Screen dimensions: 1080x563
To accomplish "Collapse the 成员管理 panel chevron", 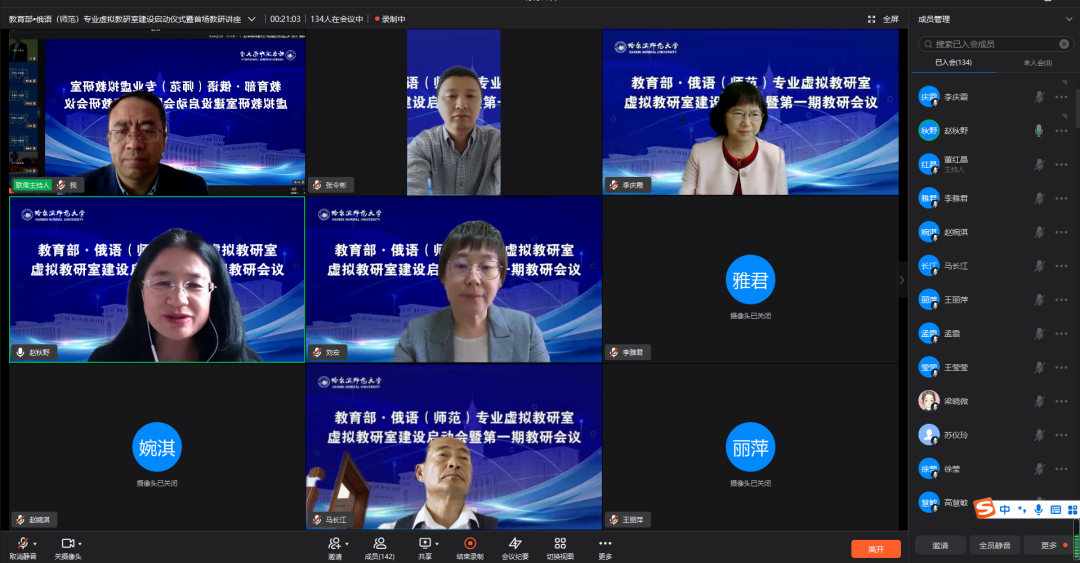I will tap(1069, 19).
